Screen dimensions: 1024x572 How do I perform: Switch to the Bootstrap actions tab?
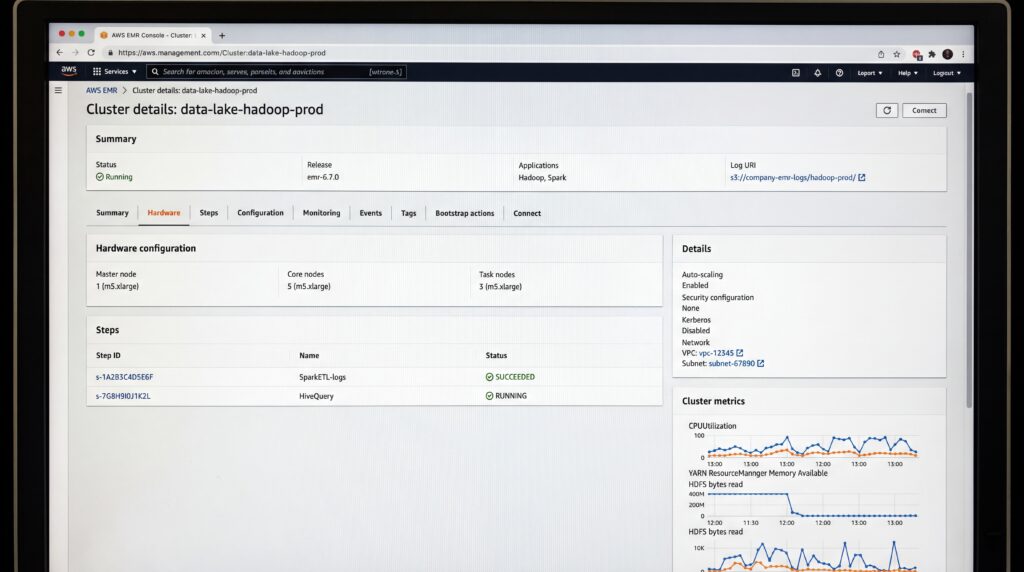coord(464,214)
